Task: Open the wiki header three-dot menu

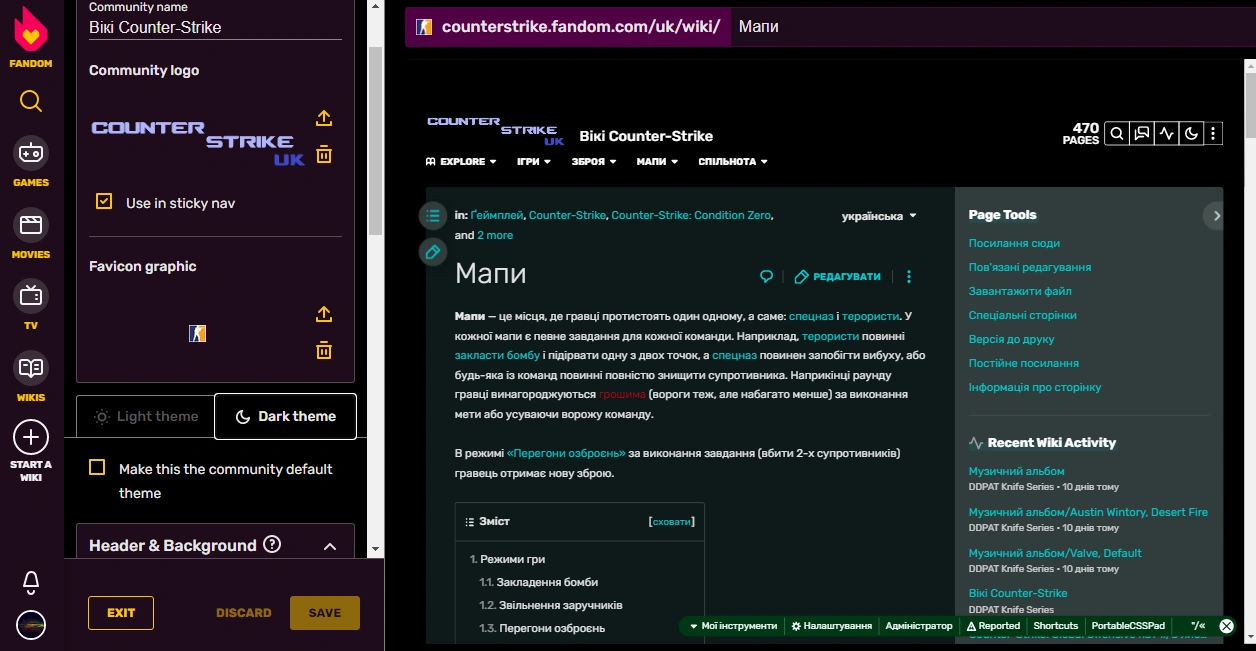Action: point(1213,133)
